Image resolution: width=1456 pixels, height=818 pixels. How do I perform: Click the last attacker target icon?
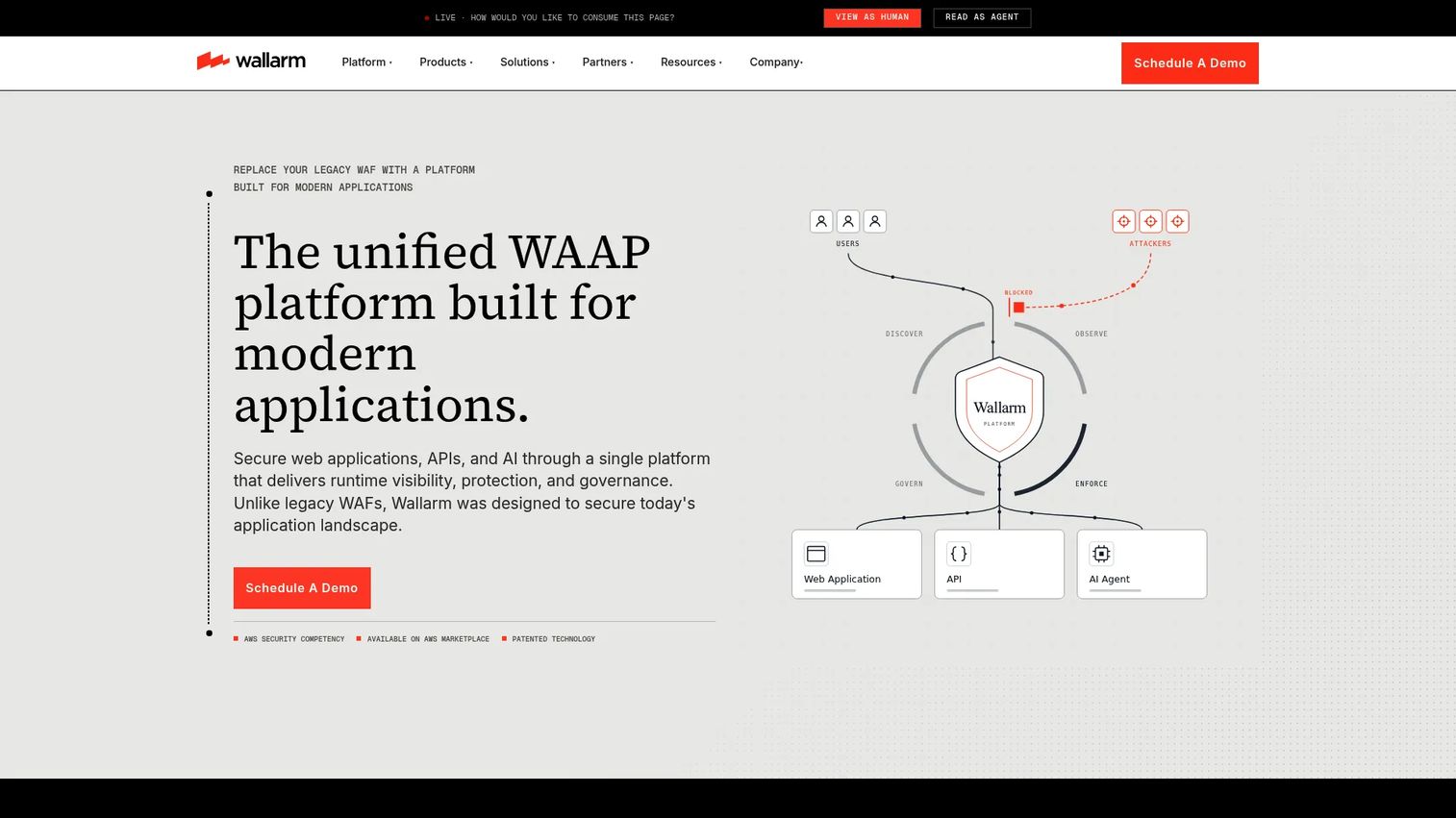coord(1177,222)
